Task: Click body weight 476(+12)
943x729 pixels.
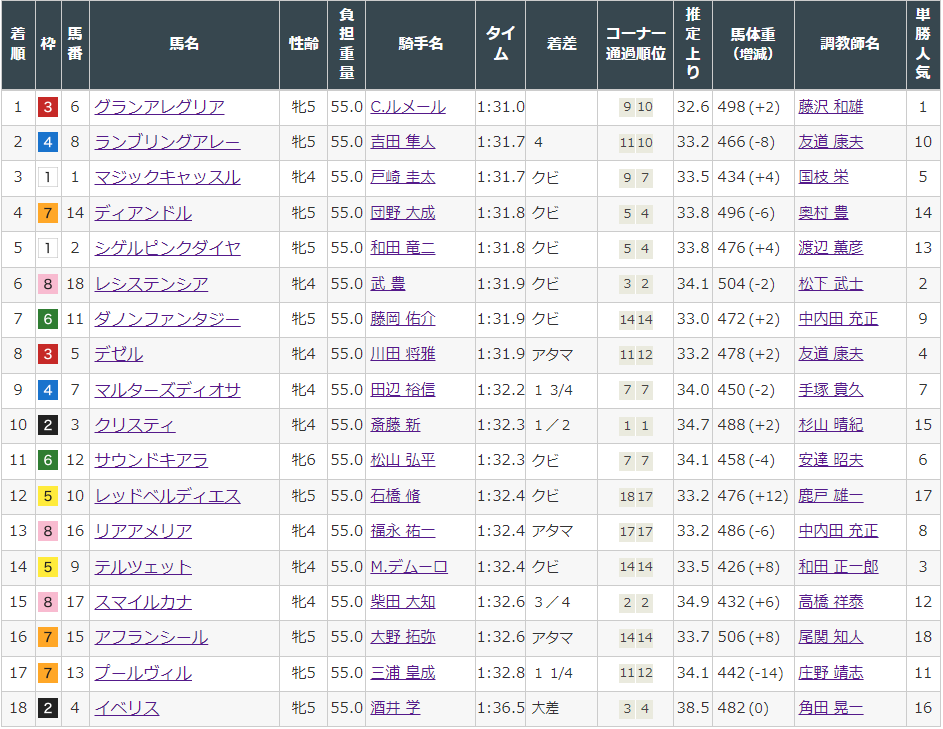Action: tap(752, 496)
